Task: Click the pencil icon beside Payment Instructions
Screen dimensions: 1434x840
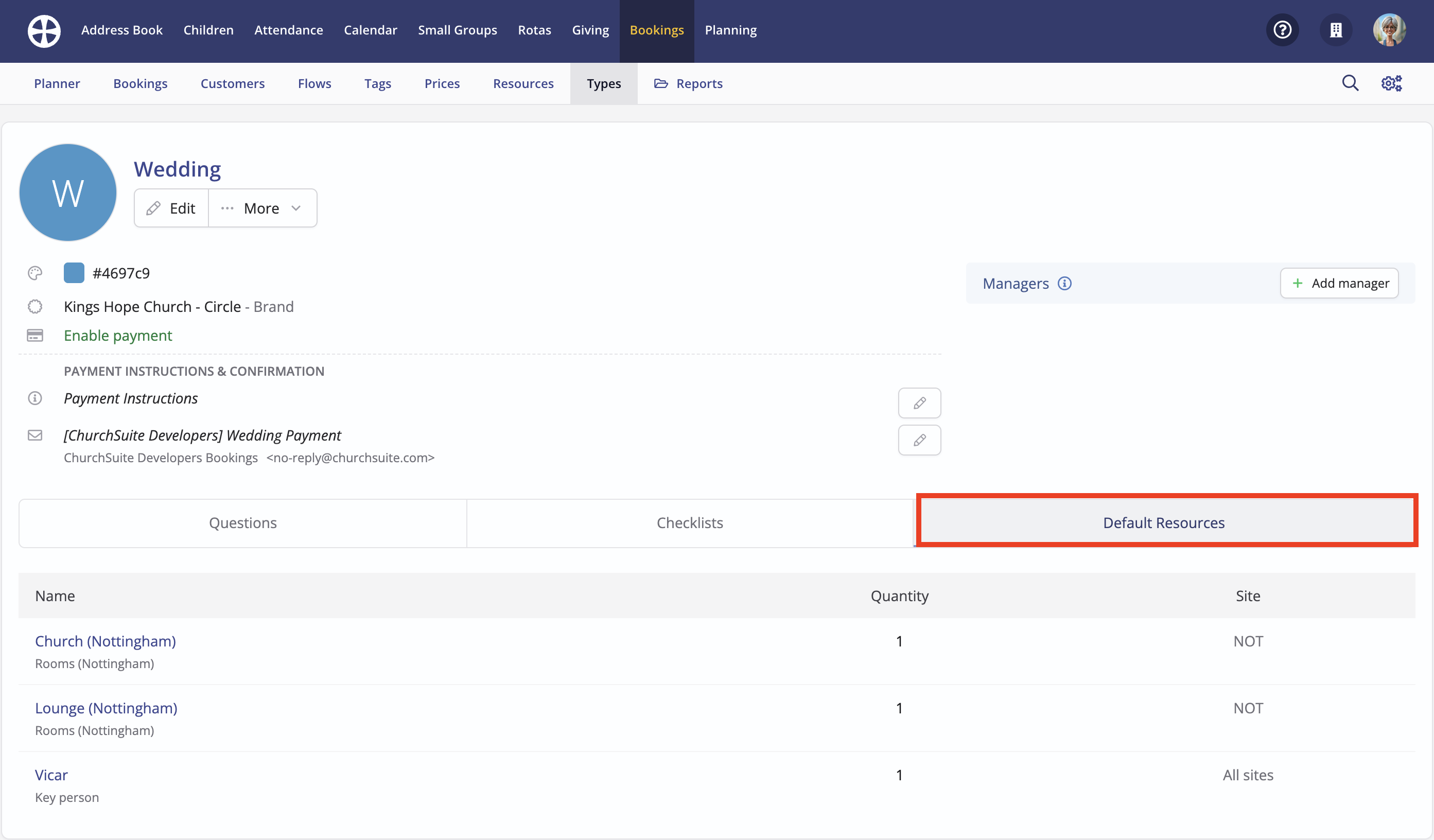Action: click(919, 403)
